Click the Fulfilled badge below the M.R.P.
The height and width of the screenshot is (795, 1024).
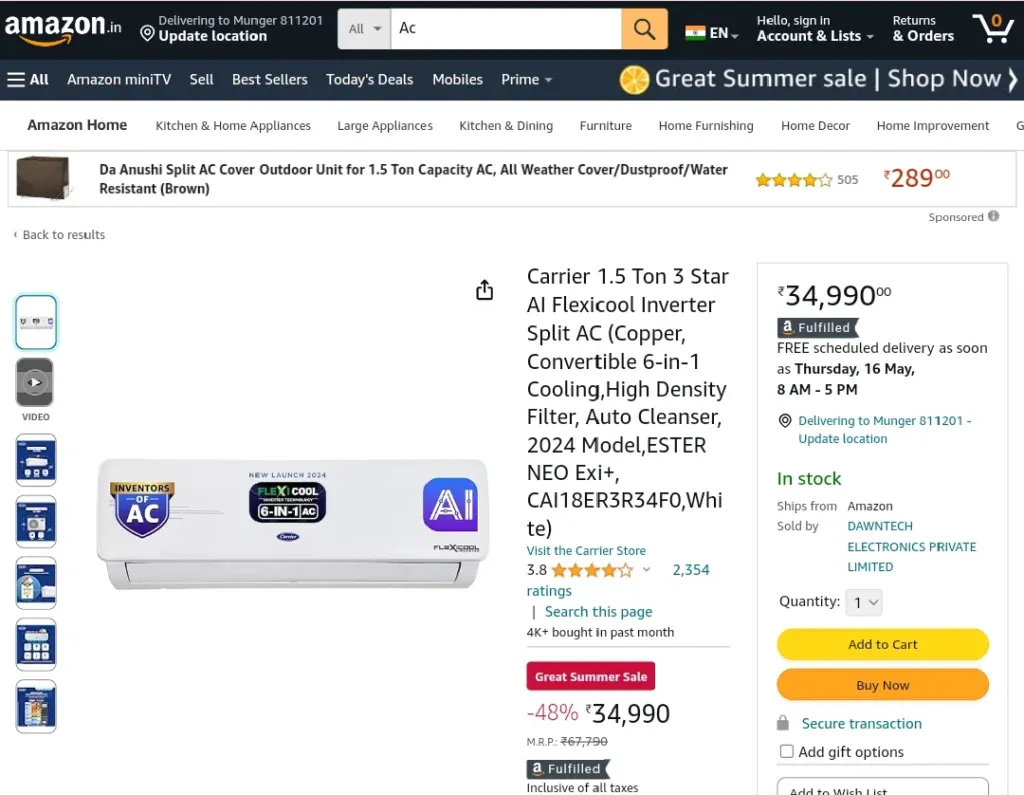coord(568,769)
